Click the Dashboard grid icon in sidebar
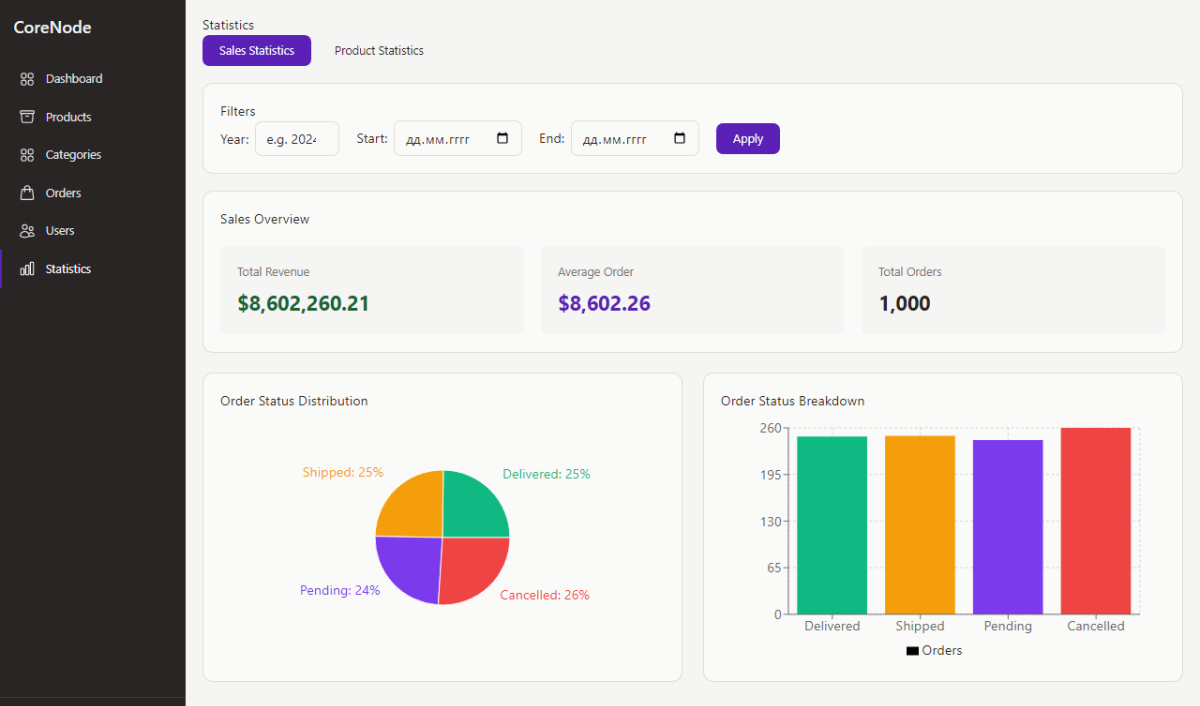The image size is (1200, 706). 27,79
